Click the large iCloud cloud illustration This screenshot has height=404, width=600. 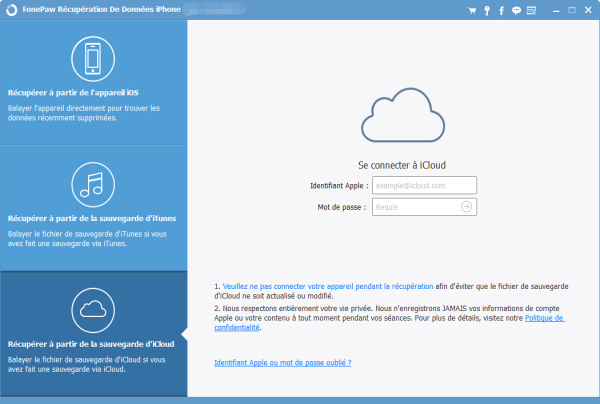pyautogui.click(x=403, y=115)
